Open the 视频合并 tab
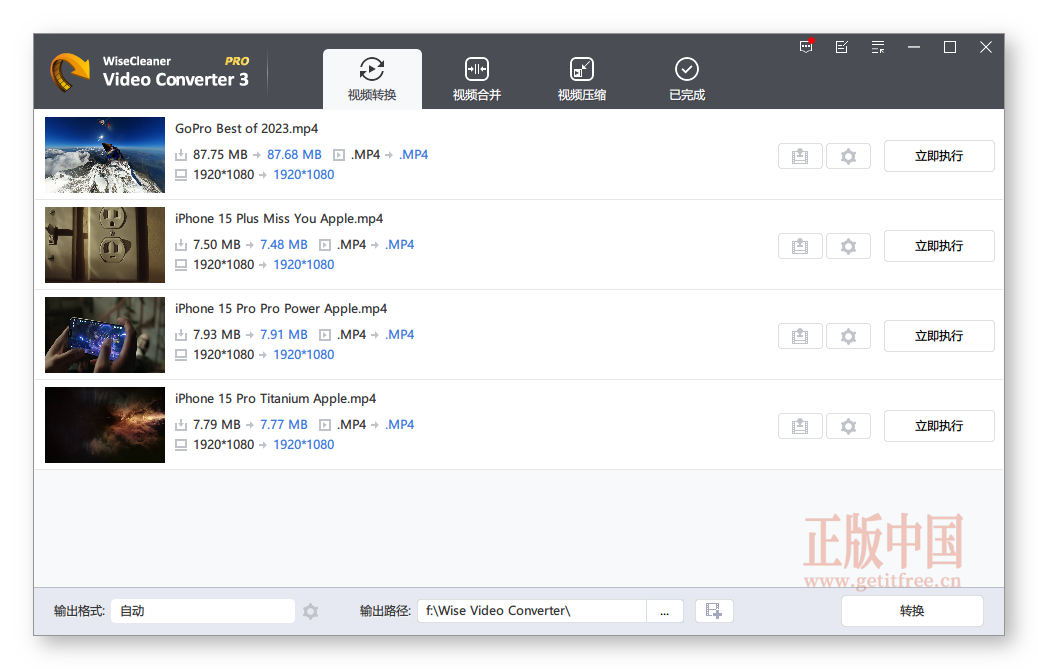This screenshot has height=669, width=1038. 477,79
